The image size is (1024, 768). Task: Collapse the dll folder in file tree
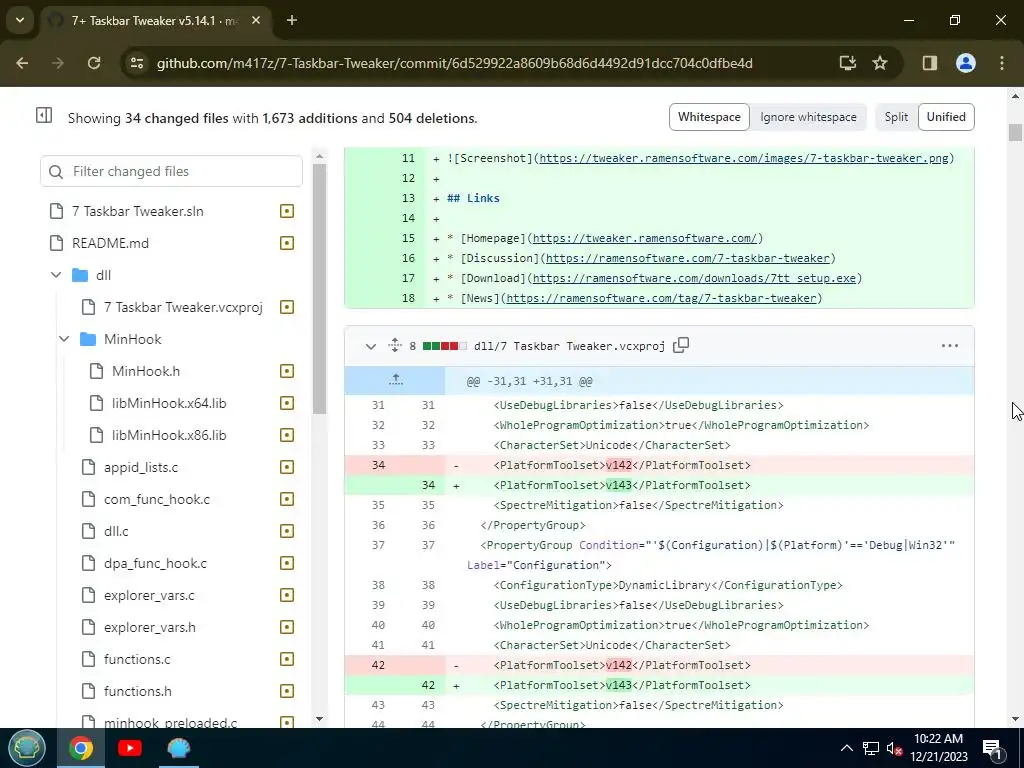(x=56, y=275)
